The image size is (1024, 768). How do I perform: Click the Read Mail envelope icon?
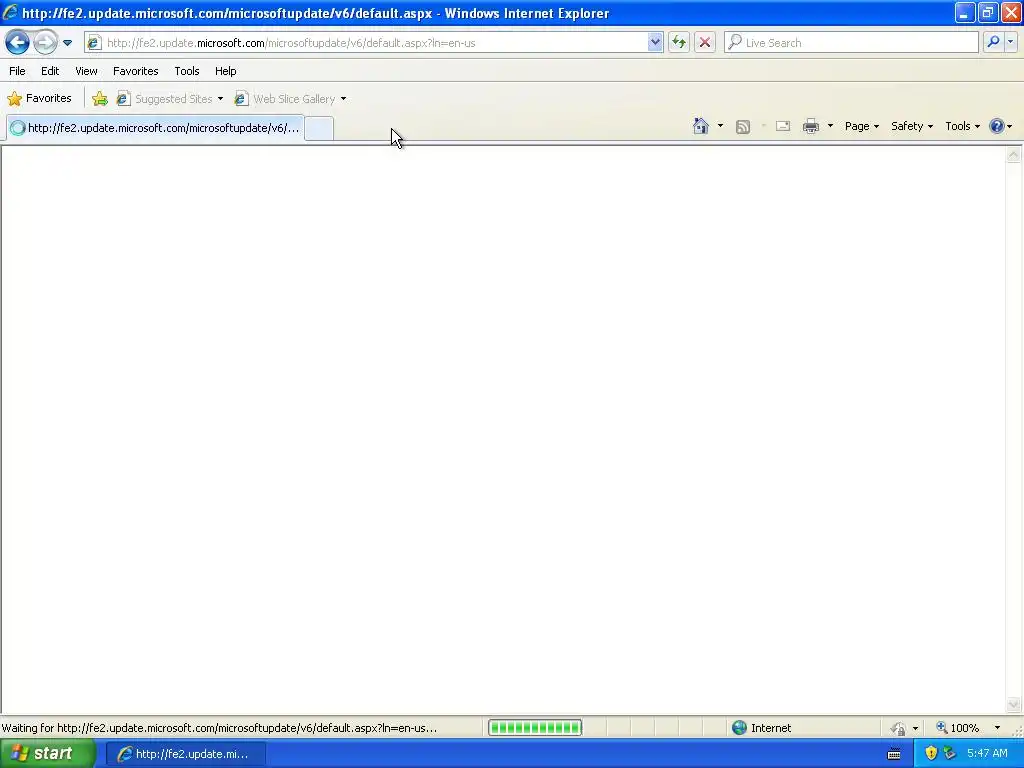(783, 126)
